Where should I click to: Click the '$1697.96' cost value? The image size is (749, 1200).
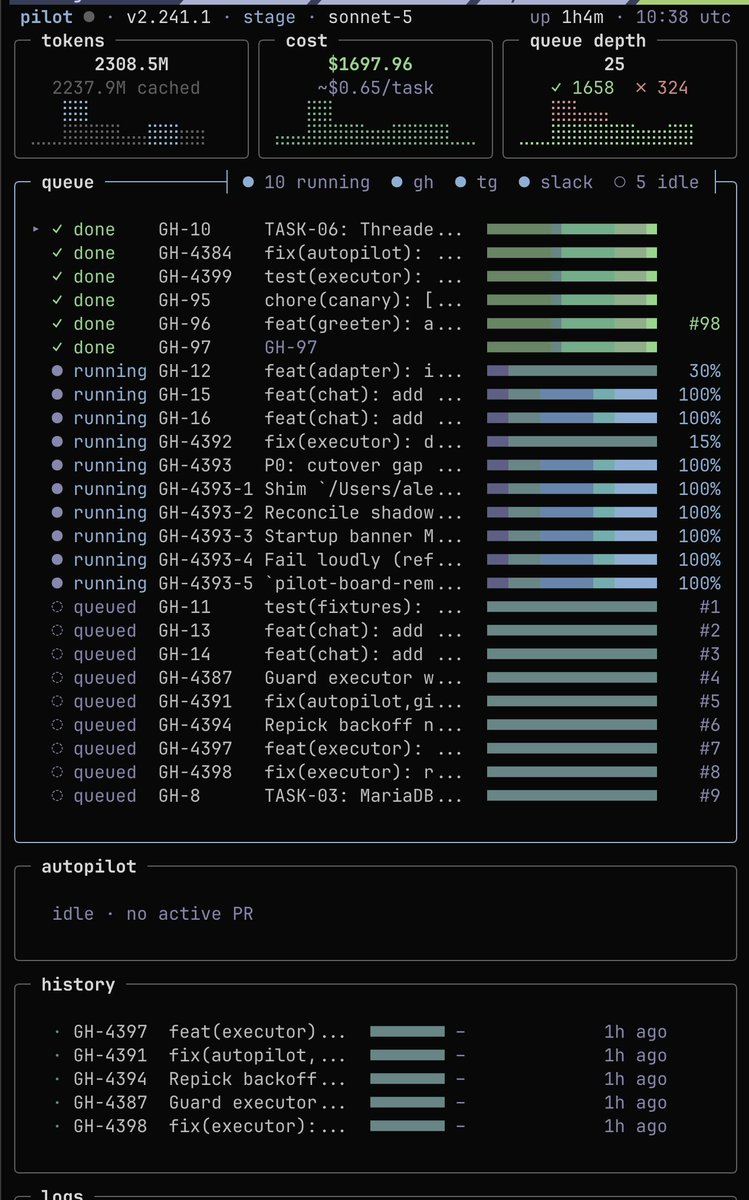click(x=370, y=65)
